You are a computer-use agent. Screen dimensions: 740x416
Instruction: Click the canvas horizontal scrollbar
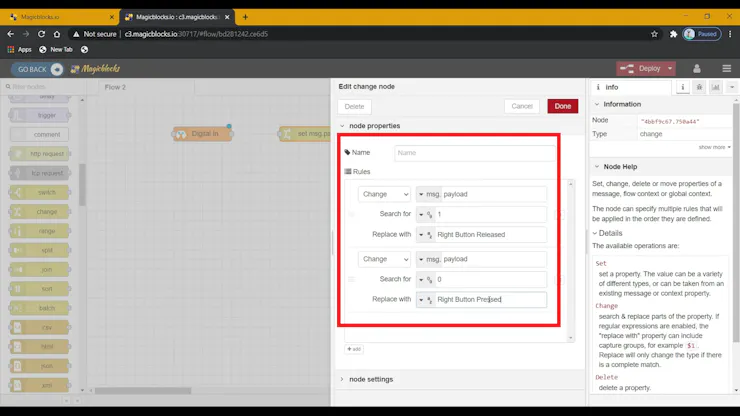[143, 391]
